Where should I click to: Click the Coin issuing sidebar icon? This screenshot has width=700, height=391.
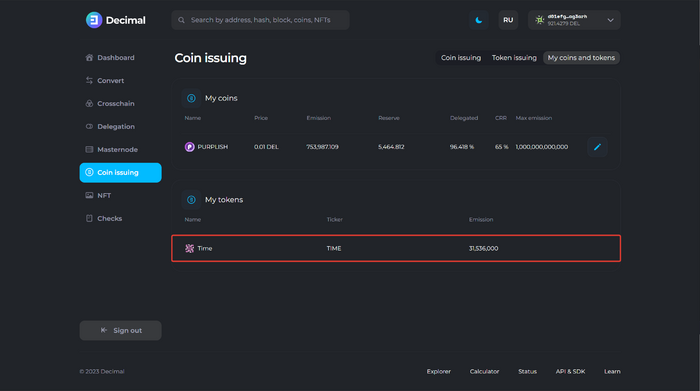click(89, 172)
